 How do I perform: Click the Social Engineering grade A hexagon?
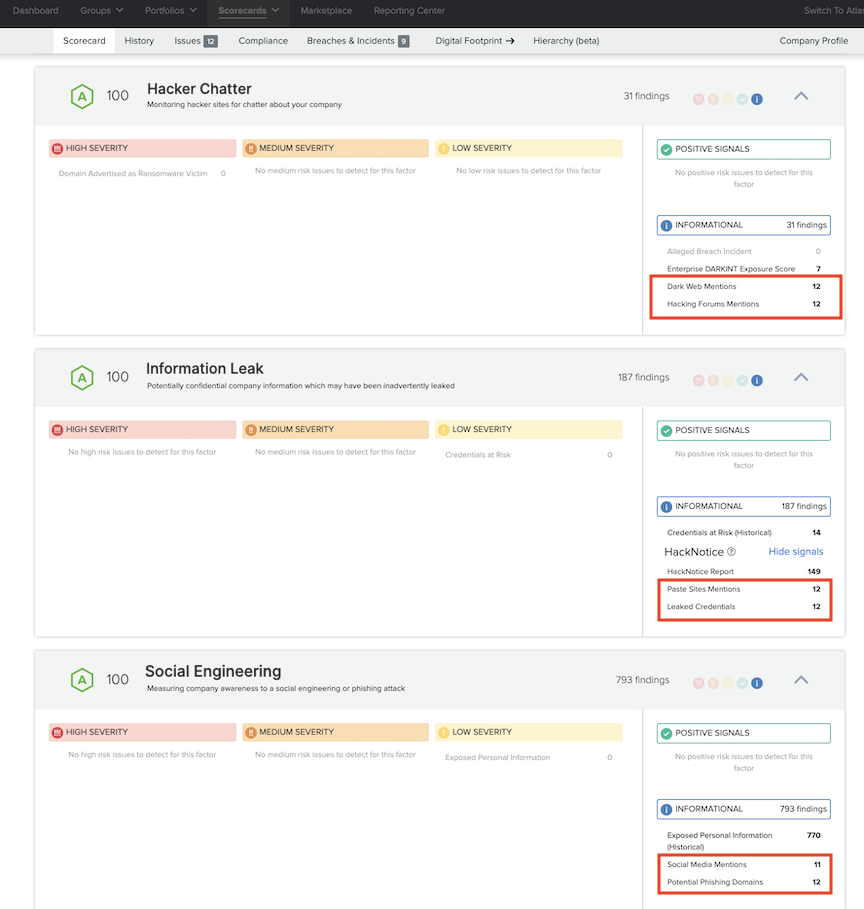[81, 680]
